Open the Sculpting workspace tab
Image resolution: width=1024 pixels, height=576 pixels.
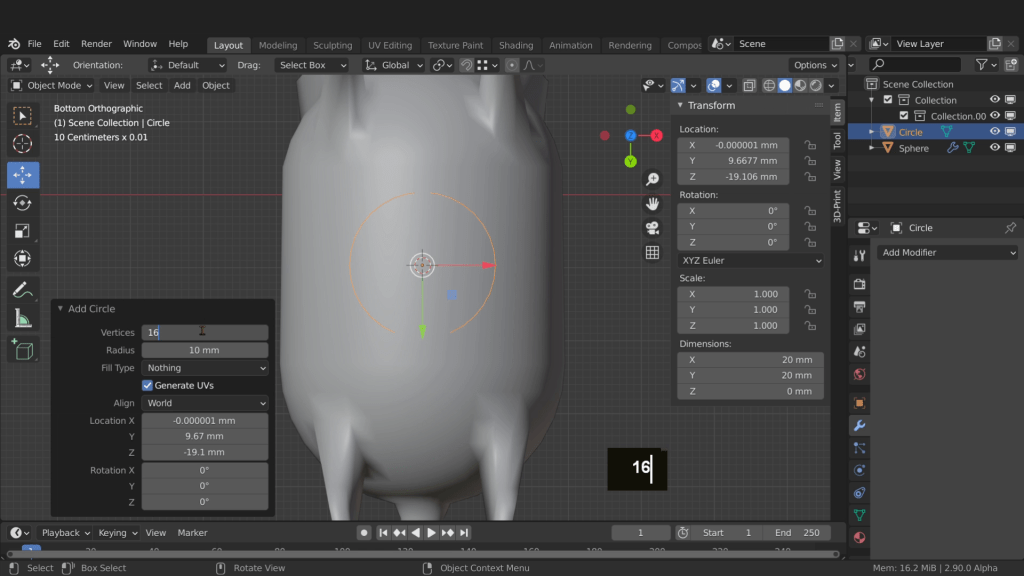point(332,45)
